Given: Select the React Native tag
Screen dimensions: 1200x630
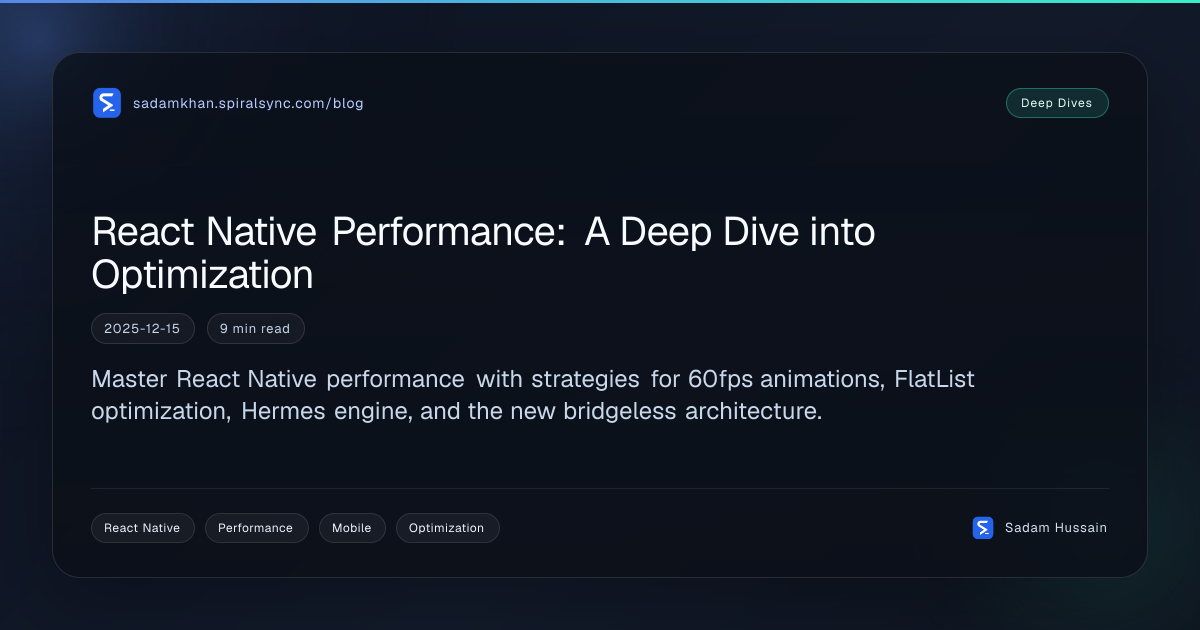Looking at the screenshot, I should (143, 528).
